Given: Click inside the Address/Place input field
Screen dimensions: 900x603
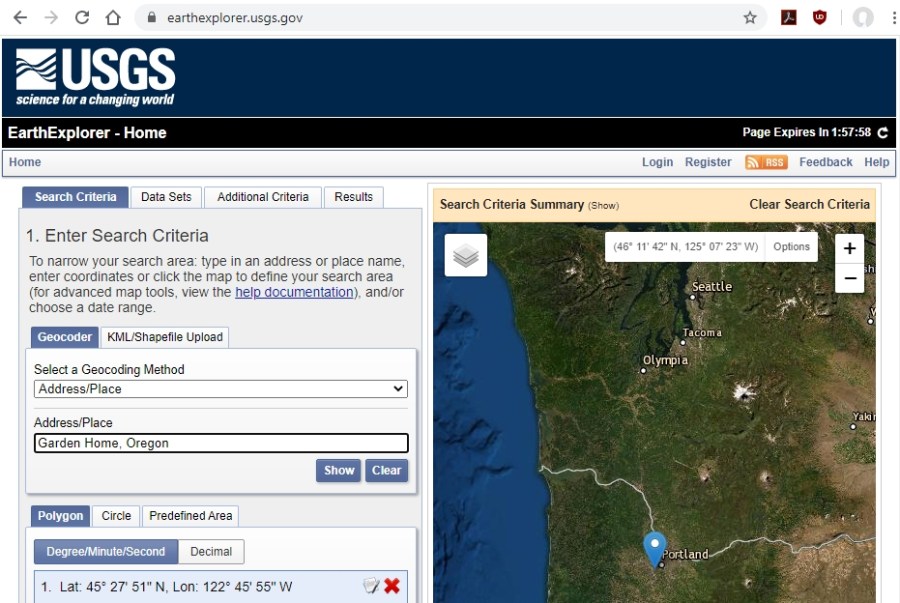Looking at the screenshot, I should (220, 443).
